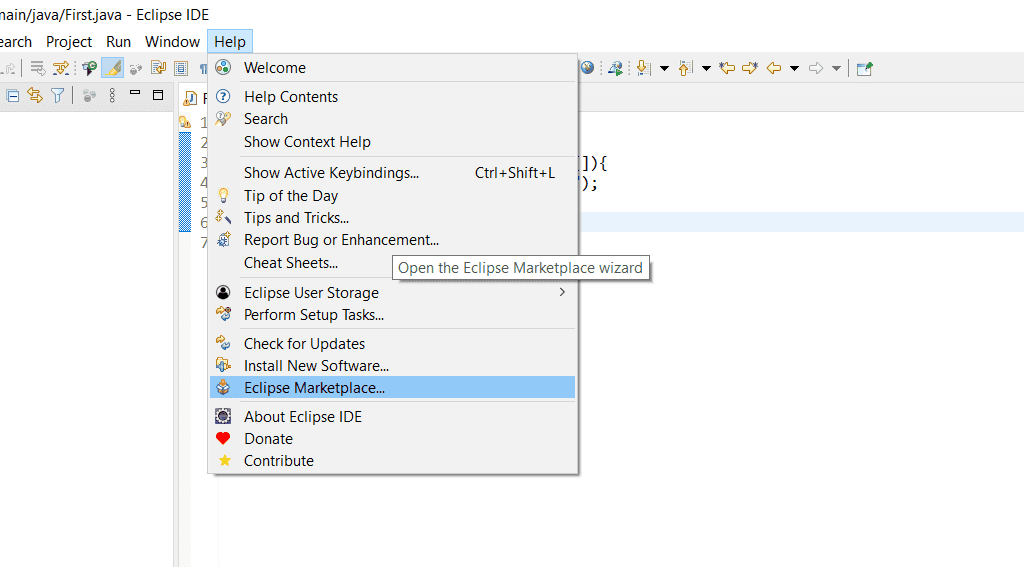This screenshot has width=1024, height=567.
Task: Click Donate in the Help menu
Action: pyautogui.click(x=392, y=439)
